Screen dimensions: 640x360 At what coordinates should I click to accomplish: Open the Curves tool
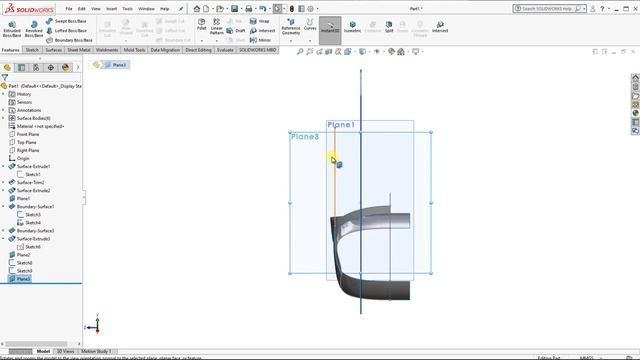click(x=310, y=24)
